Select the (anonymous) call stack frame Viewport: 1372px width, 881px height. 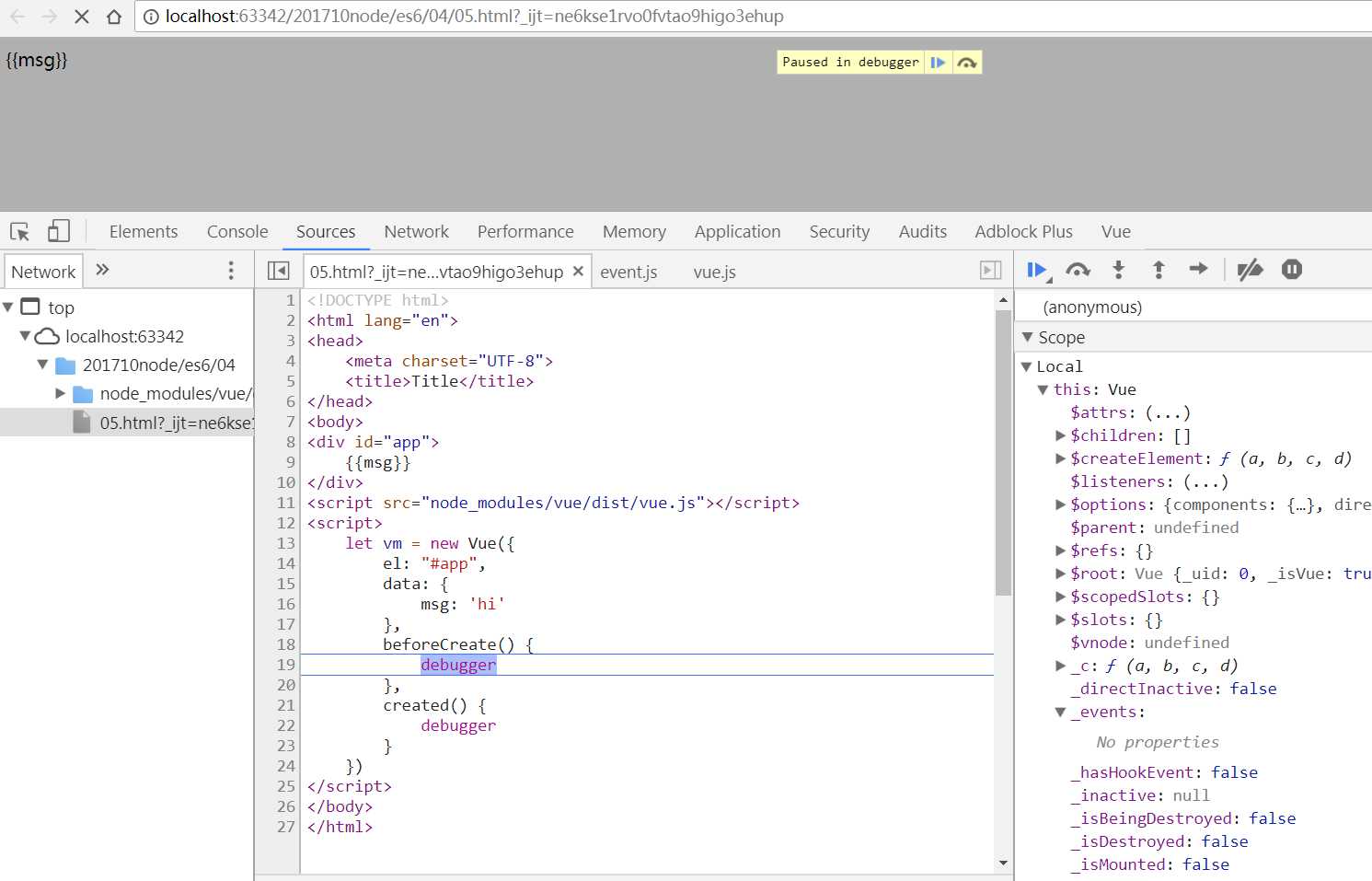coord(1092,307)
